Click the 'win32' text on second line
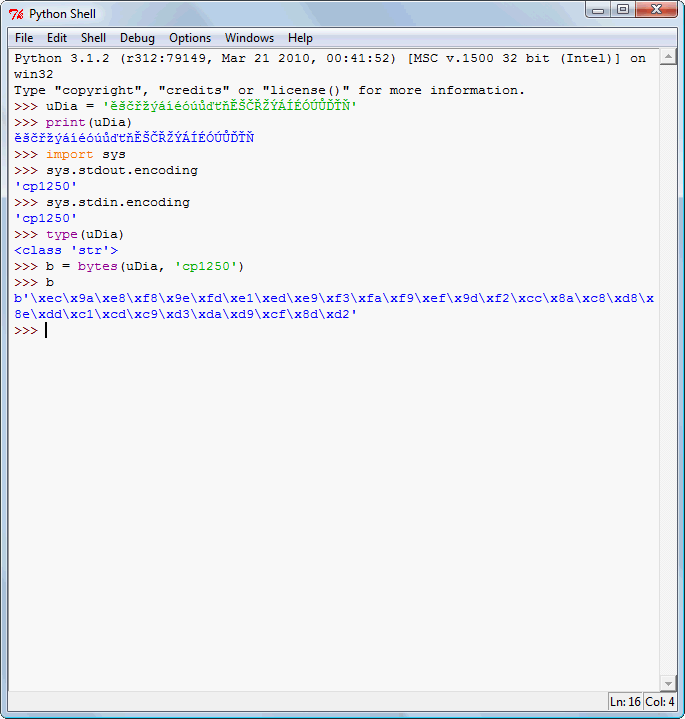Image resolution: width=685 pixels, height=719 pixels. (x=33, y=74)
